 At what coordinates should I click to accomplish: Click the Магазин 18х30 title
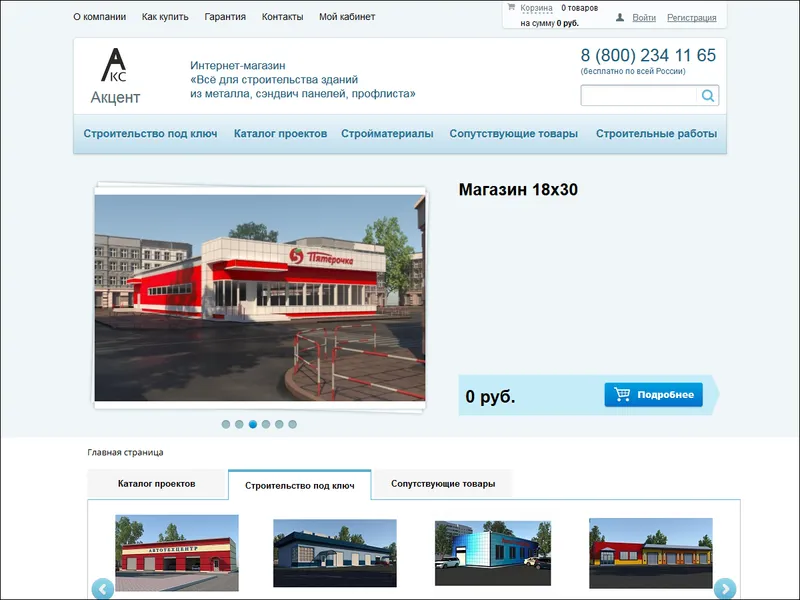(518, 190)
